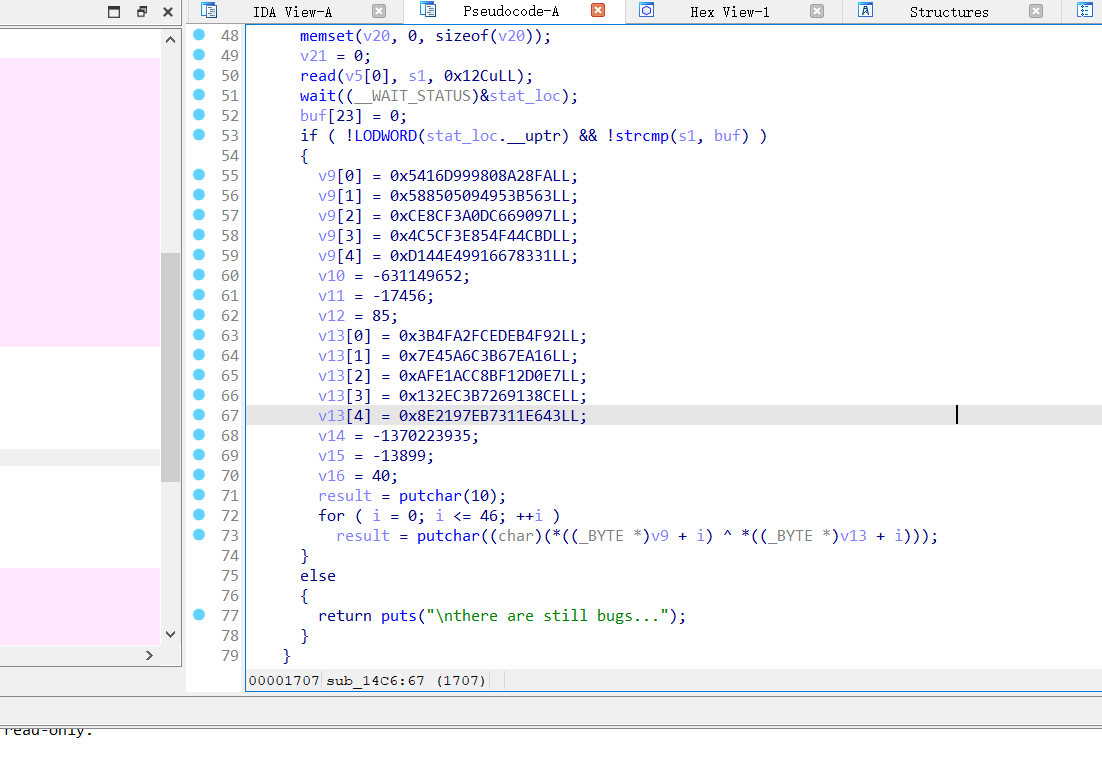Image resolution: width=1102 pixels, height=760 pixels.
Task: Switch to the IDA View-A tab
Action: pos(292,12)
